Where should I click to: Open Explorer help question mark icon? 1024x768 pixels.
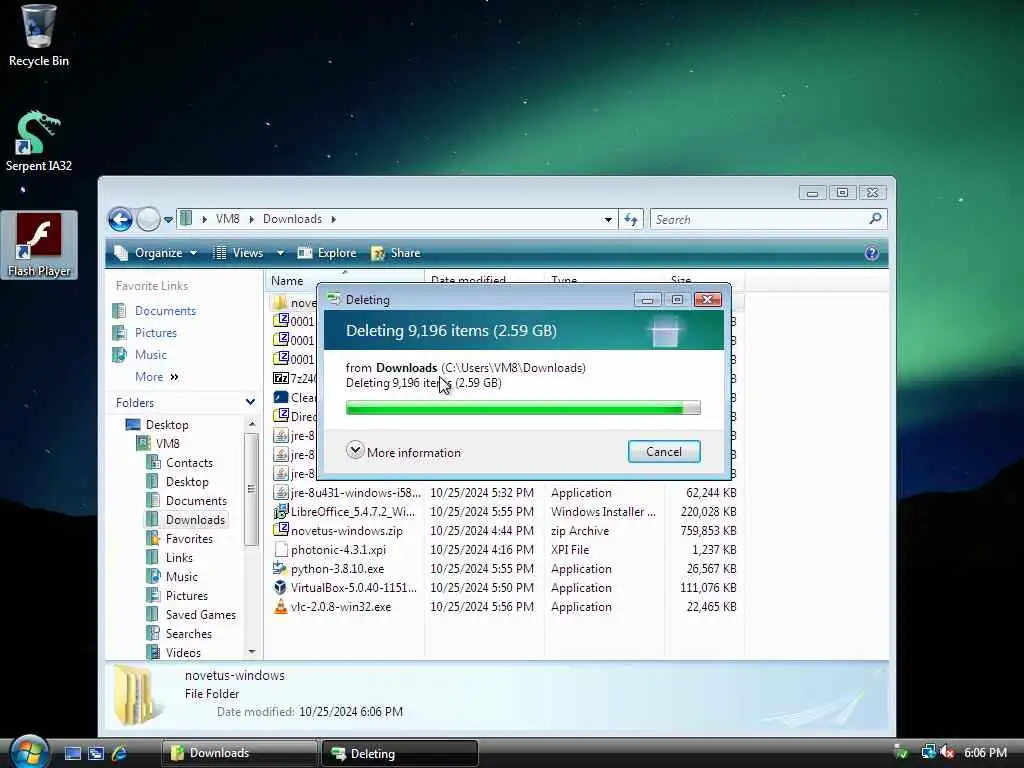click(x=871, y=253)
